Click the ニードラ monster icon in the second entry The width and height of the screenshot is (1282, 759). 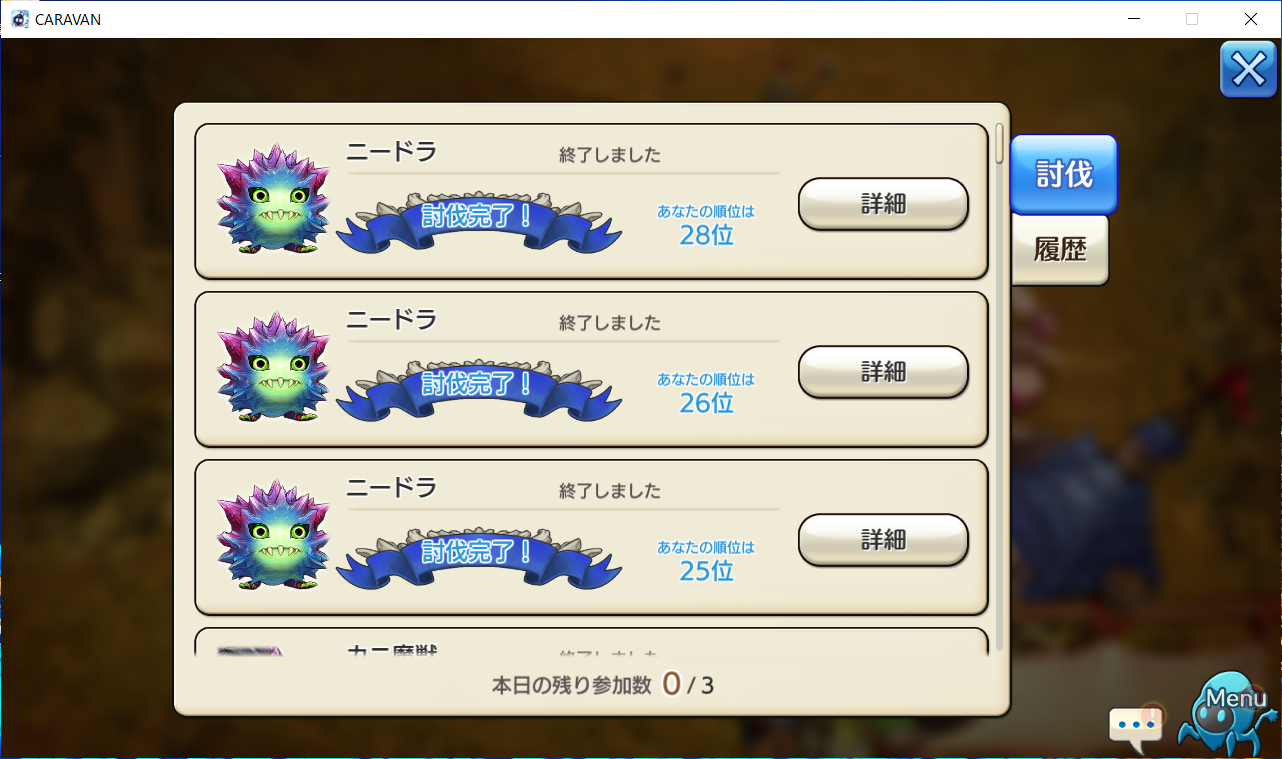(x=273, y=366)
